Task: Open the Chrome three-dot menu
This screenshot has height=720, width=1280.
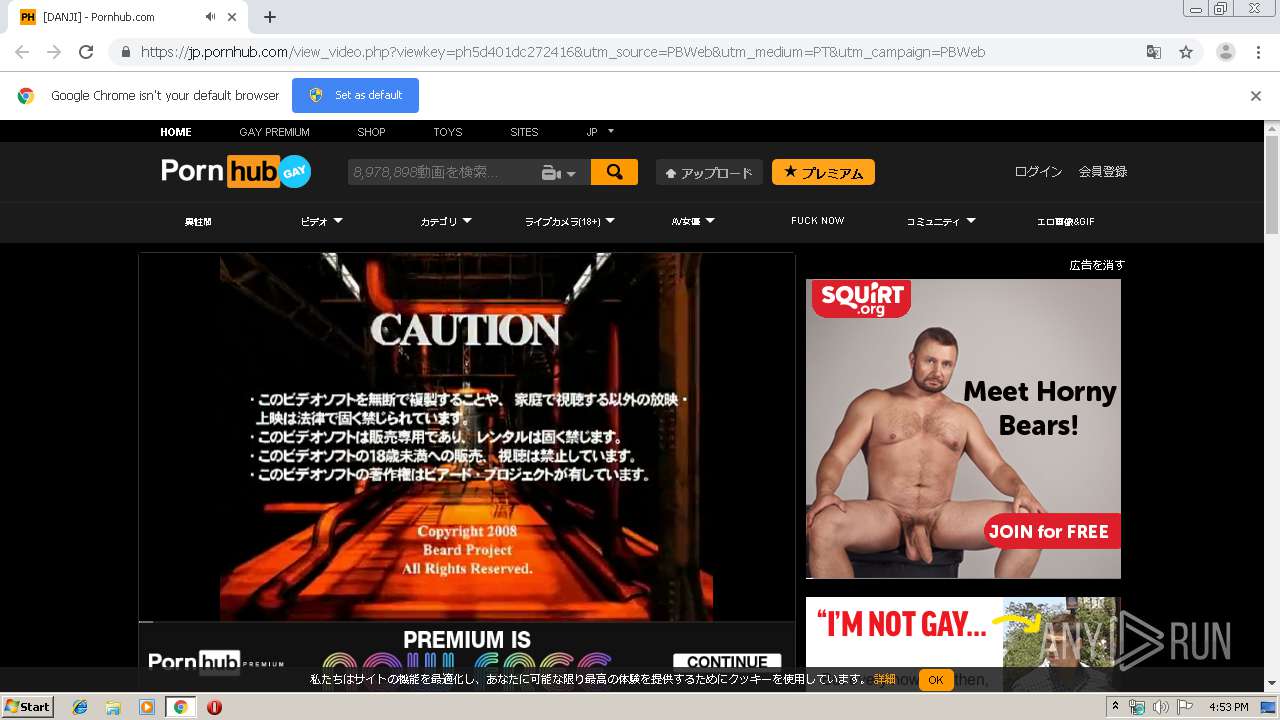Action: pos(1258,52)
